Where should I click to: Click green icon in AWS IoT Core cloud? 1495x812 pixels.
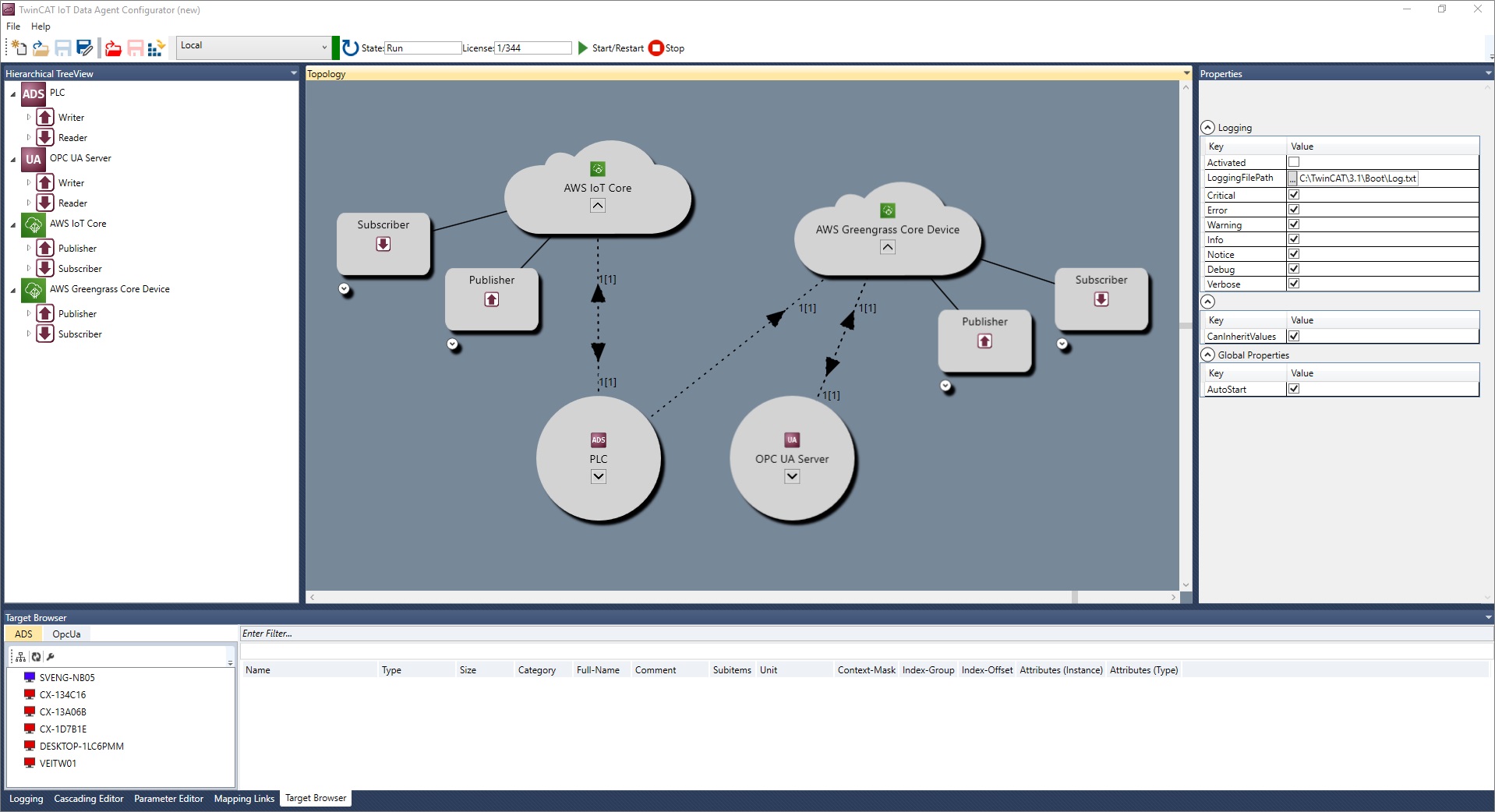pos(598,169)
